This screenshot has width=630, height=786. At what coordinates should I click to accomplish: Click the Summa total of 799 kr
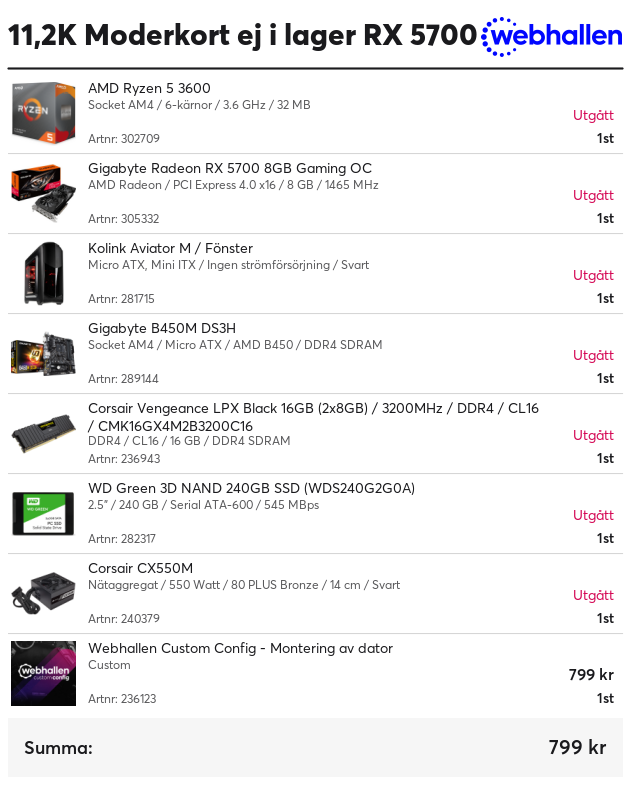click(x=577, y=747)
